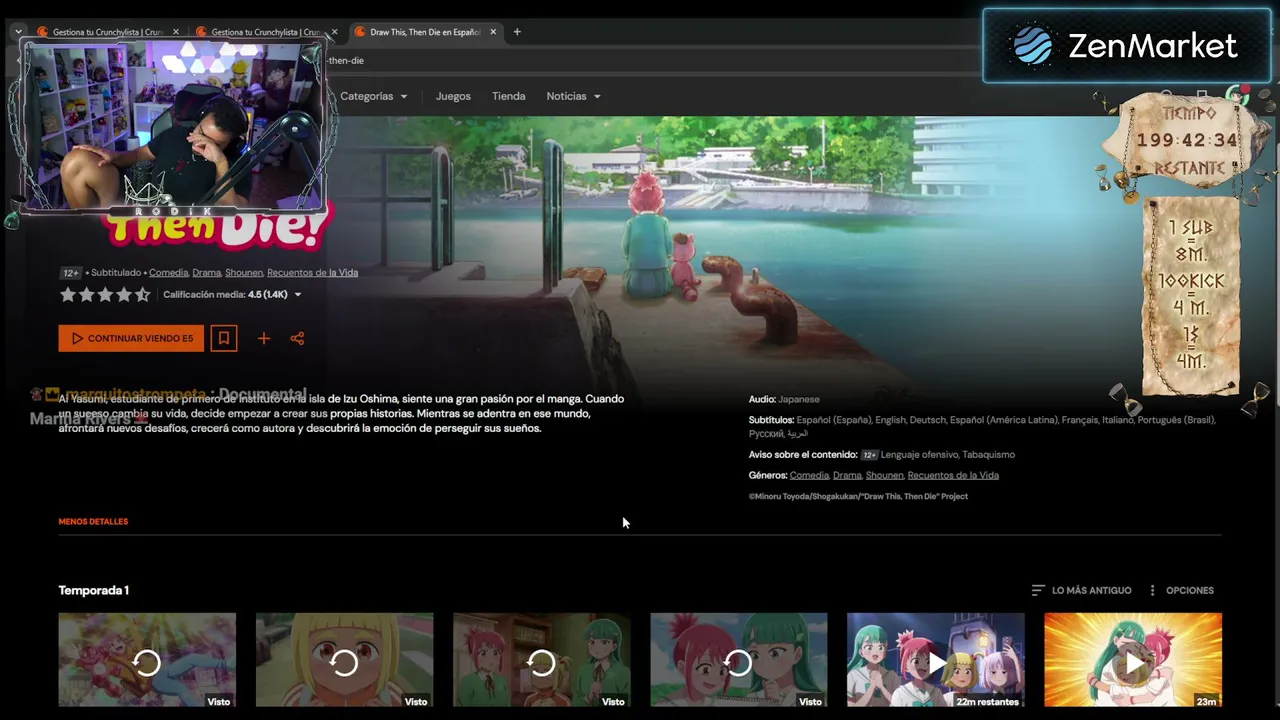1280x720 pixels.
Task: Play the episode with 22m restantes
Action: pos(936,662)
